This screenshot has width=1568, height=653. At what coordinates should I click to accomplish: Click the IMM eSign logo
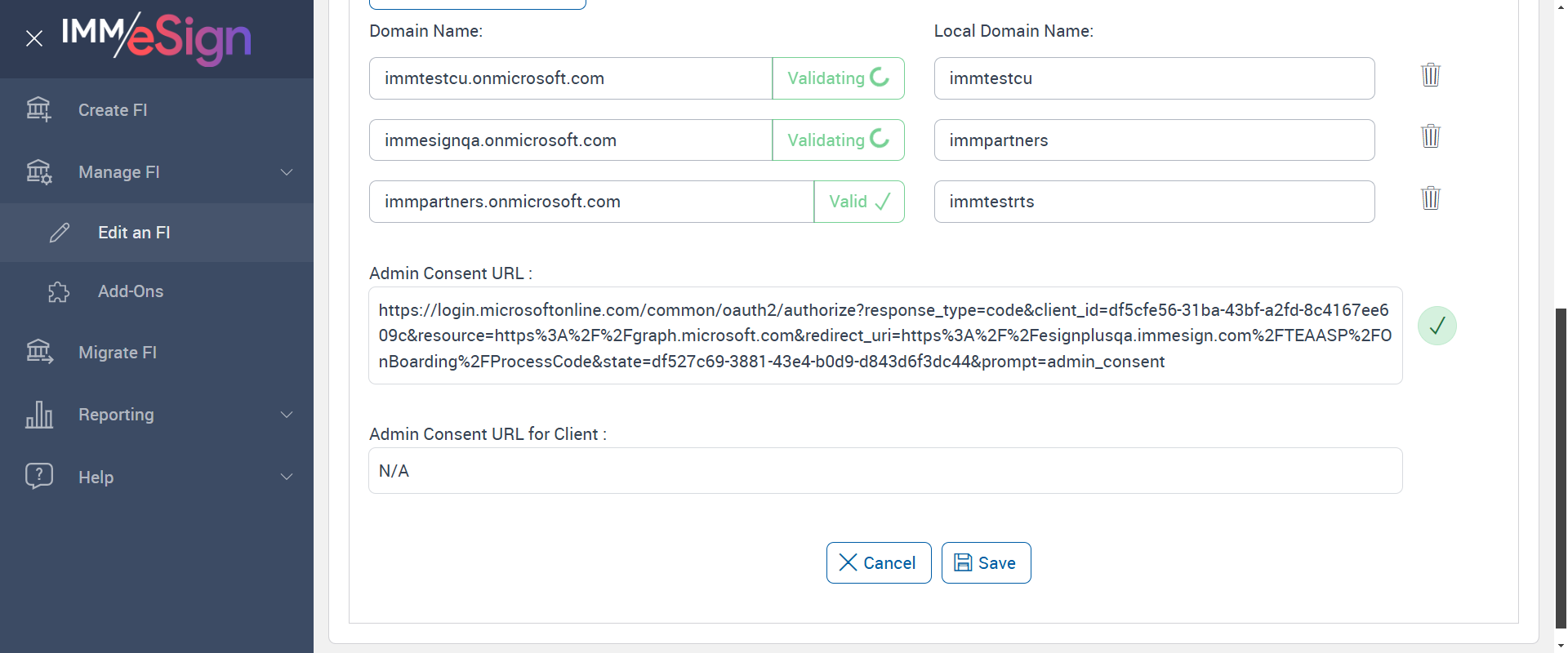[x=157, y=38]
